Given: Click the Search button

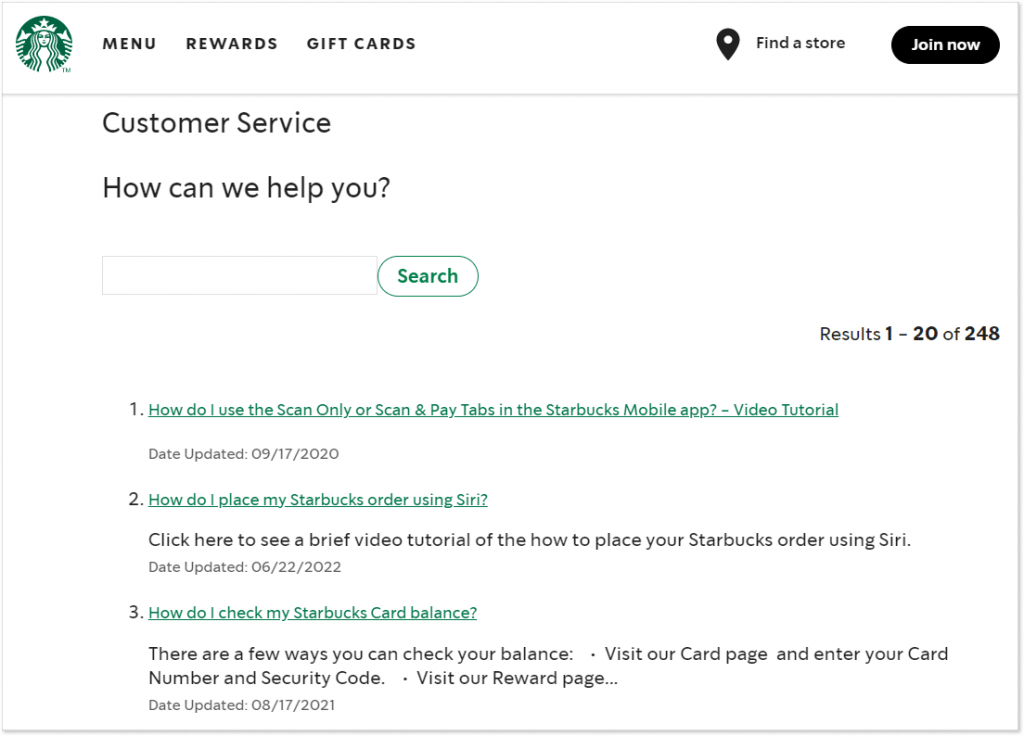Looking at the screenshot, I should coord(427,276).
